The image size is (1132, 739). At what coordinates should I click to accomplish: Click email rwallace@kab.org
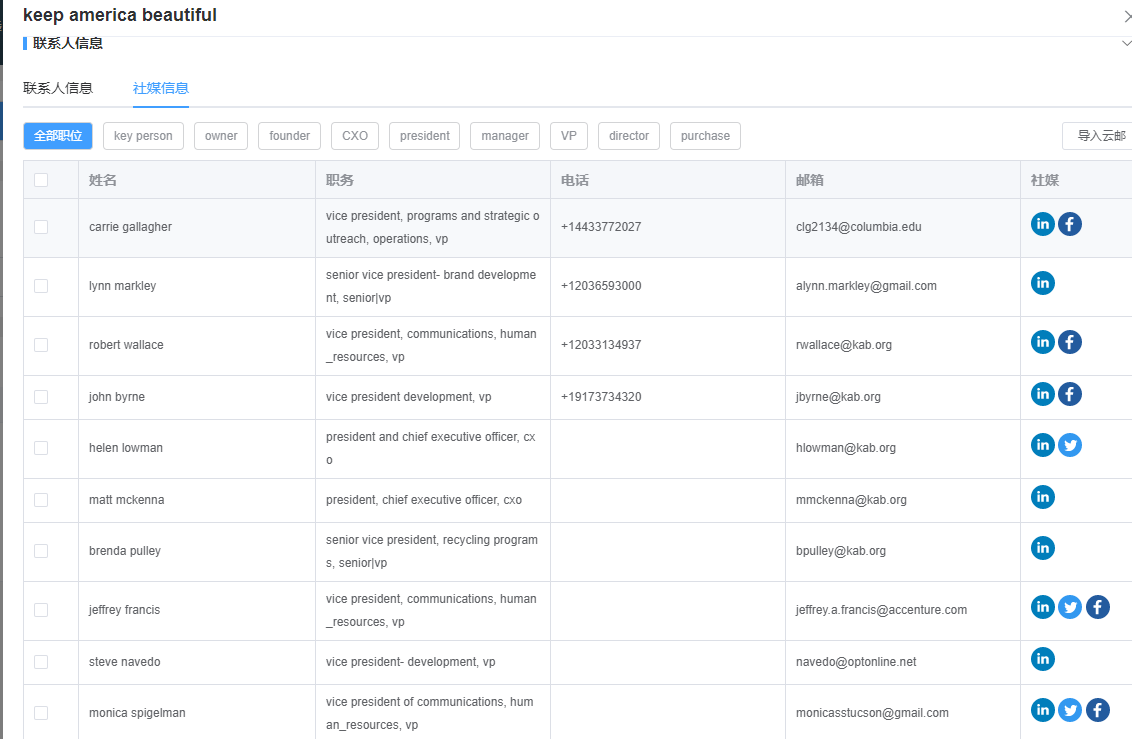(x=844, y=345)
